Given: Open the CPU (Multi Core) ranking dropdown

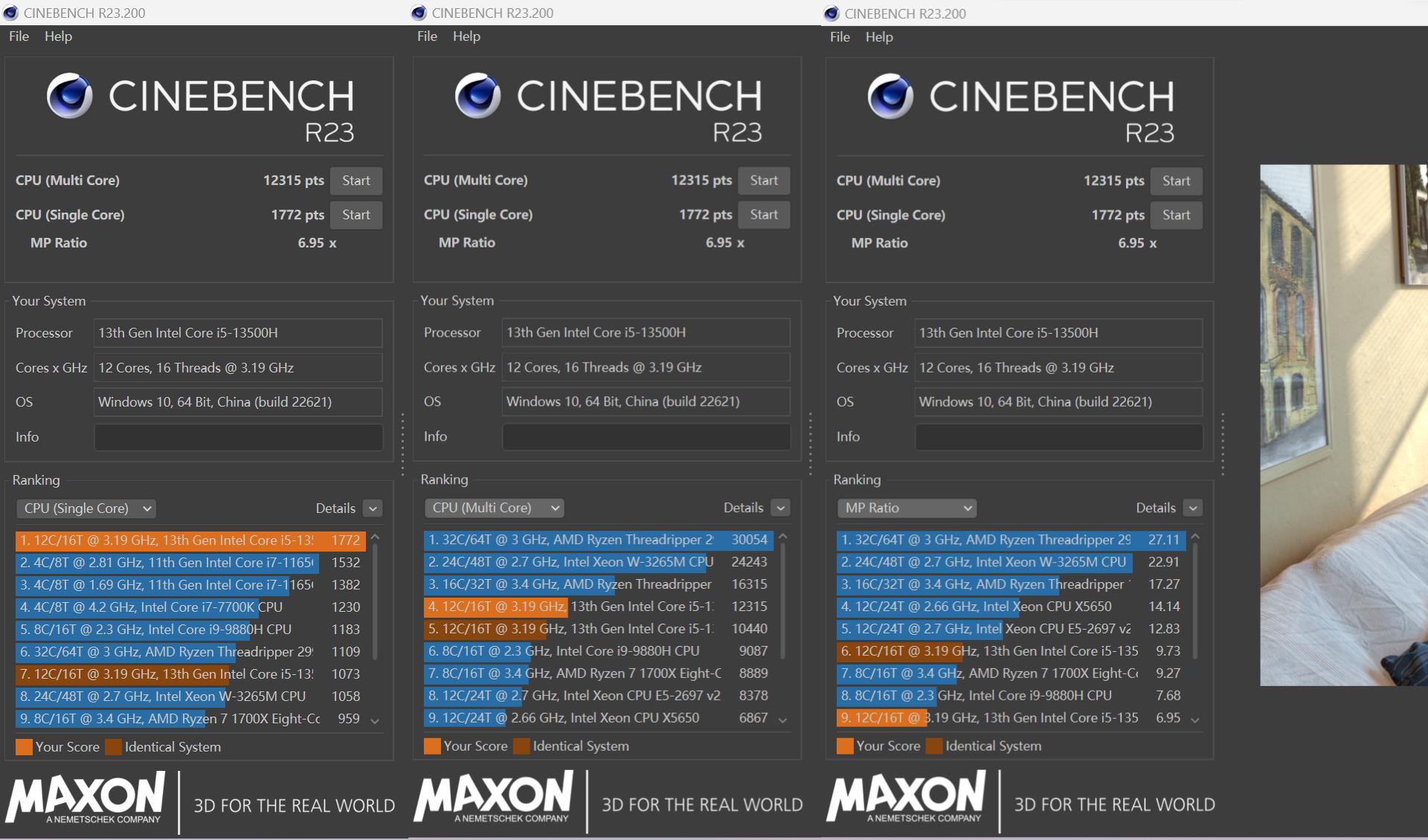Looking at the screenshot, I should (x=495, y=508).
